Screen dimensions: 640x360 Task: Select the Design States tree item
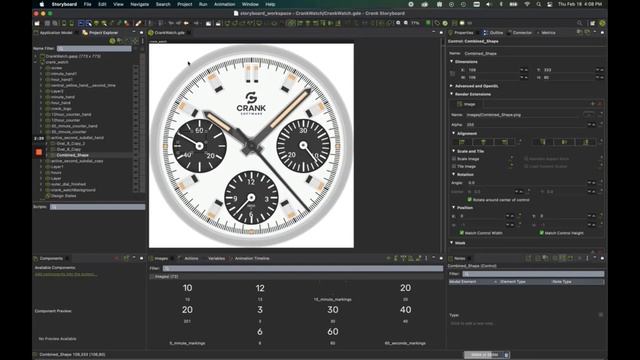[x=63, y=196]
